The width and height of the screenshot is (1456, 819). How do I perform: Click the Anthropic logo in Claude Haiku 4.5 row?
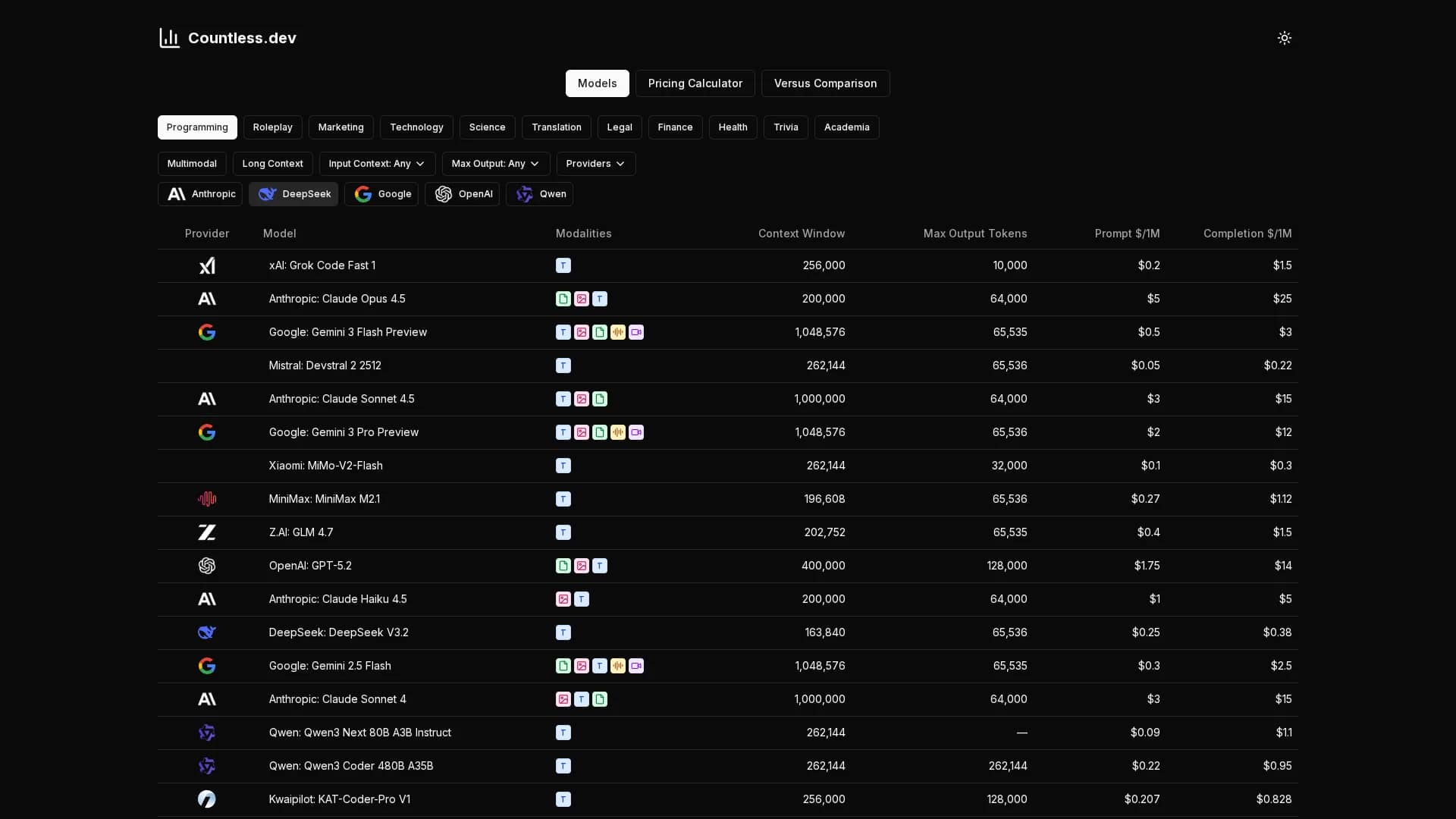(207, 599)
